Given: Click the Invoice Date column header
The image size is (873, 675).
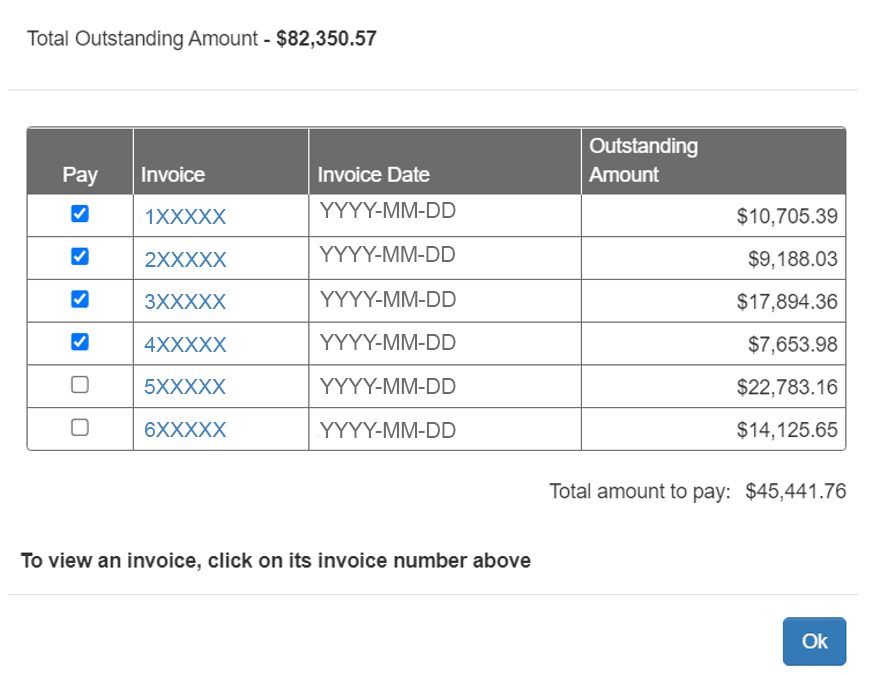Looking at the screenshot, I should pyautogui.click(x=373, y=173).
